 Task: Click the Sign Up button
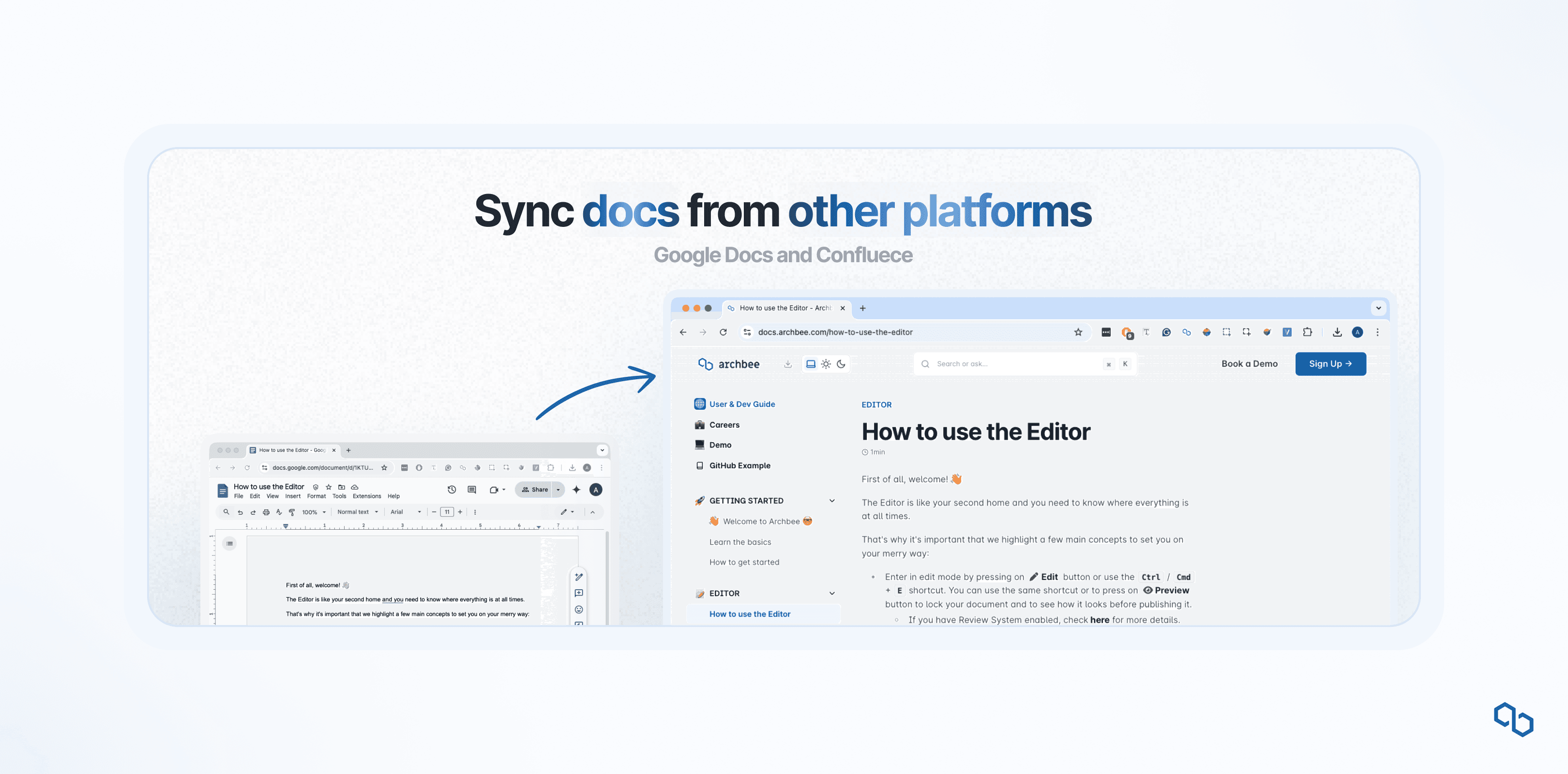pyautogui.click(x=1330, y=364)
